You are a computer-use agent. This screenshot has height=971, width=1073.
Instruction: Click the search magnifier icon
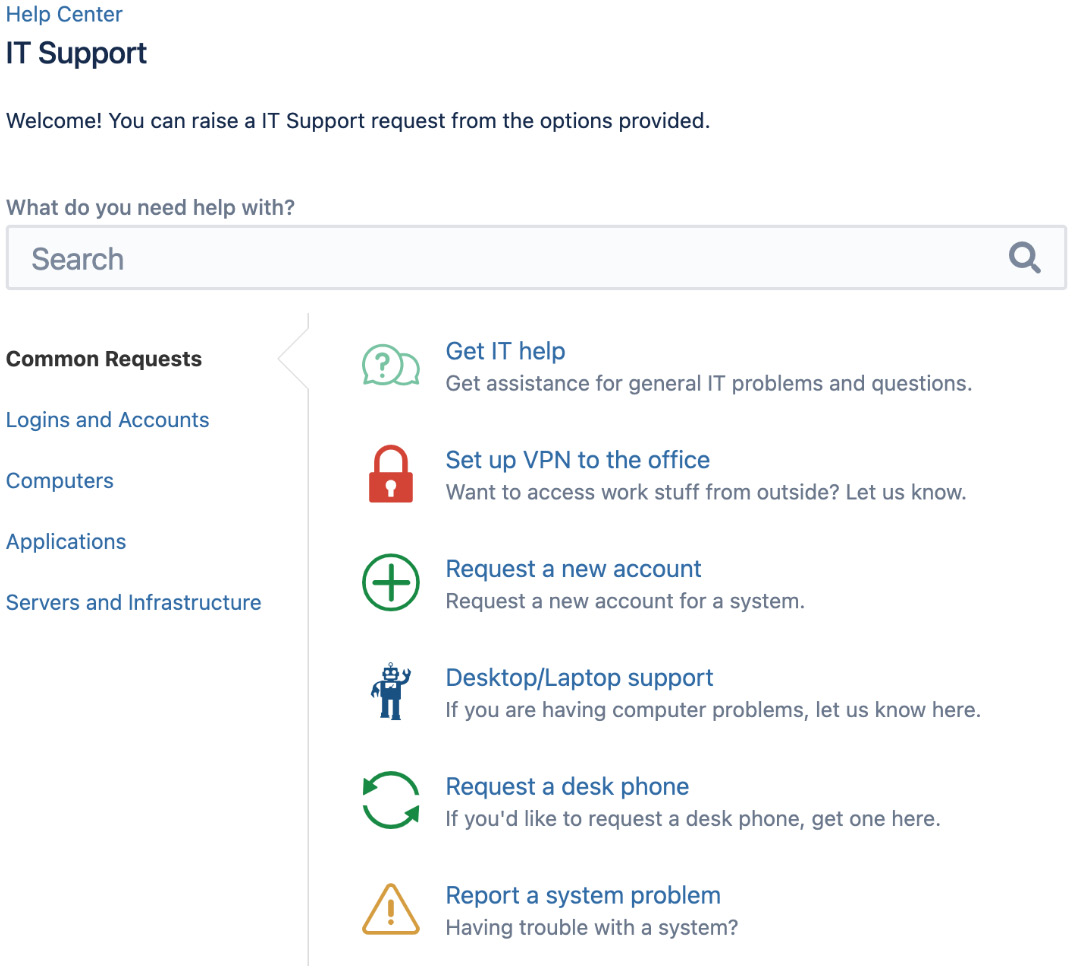[x=1024, y=257]
